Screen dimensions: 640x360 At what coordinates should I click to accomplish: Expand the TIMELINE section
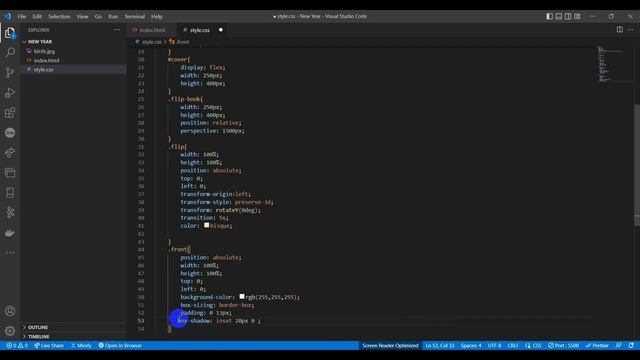[39, 337]
